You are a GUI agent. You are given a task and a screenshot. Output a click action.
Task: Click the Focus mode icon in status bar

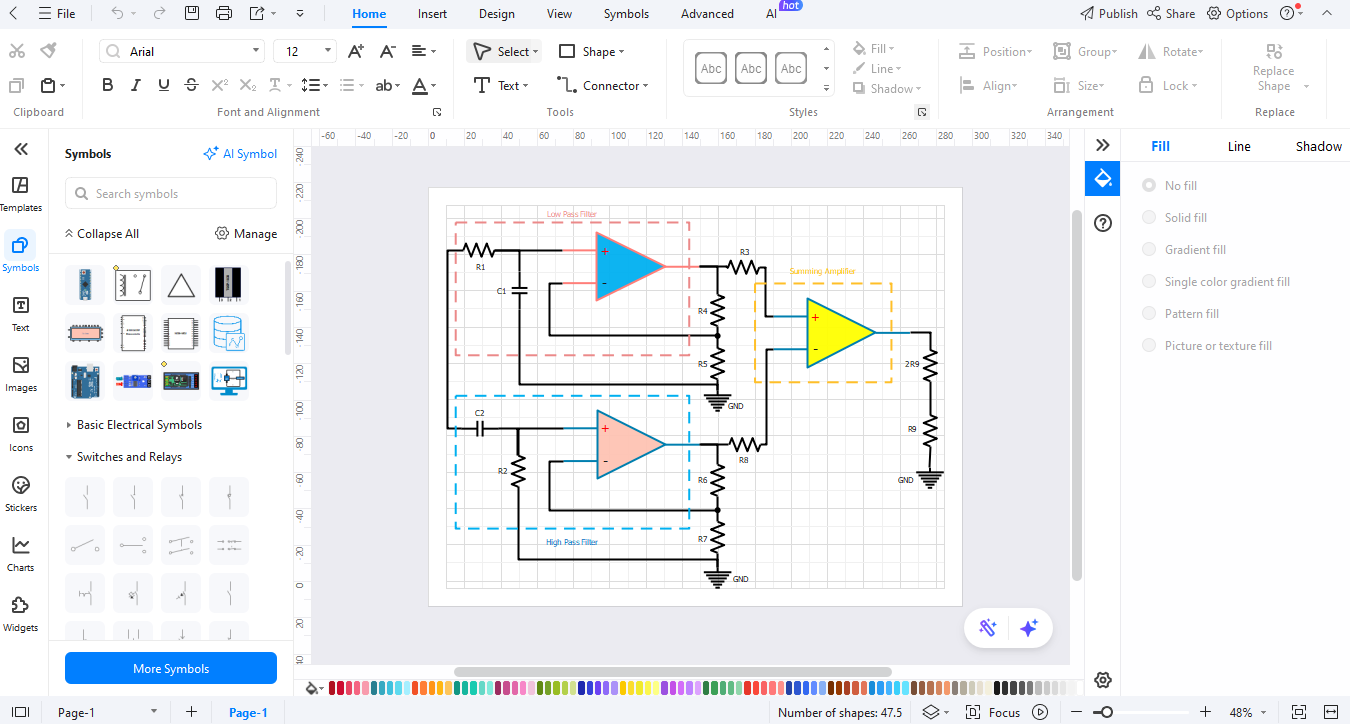973,712
